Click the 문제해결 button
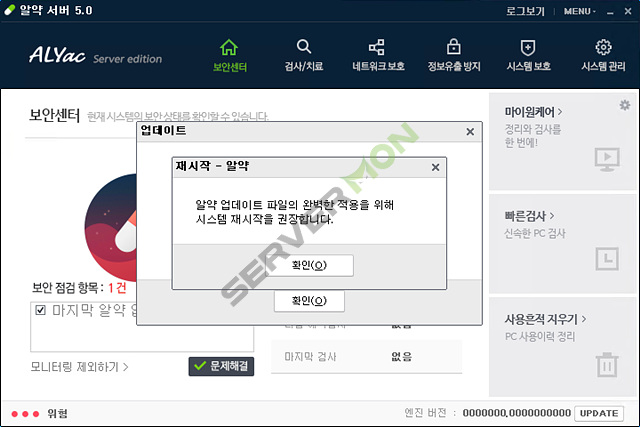 pos(221,366)
